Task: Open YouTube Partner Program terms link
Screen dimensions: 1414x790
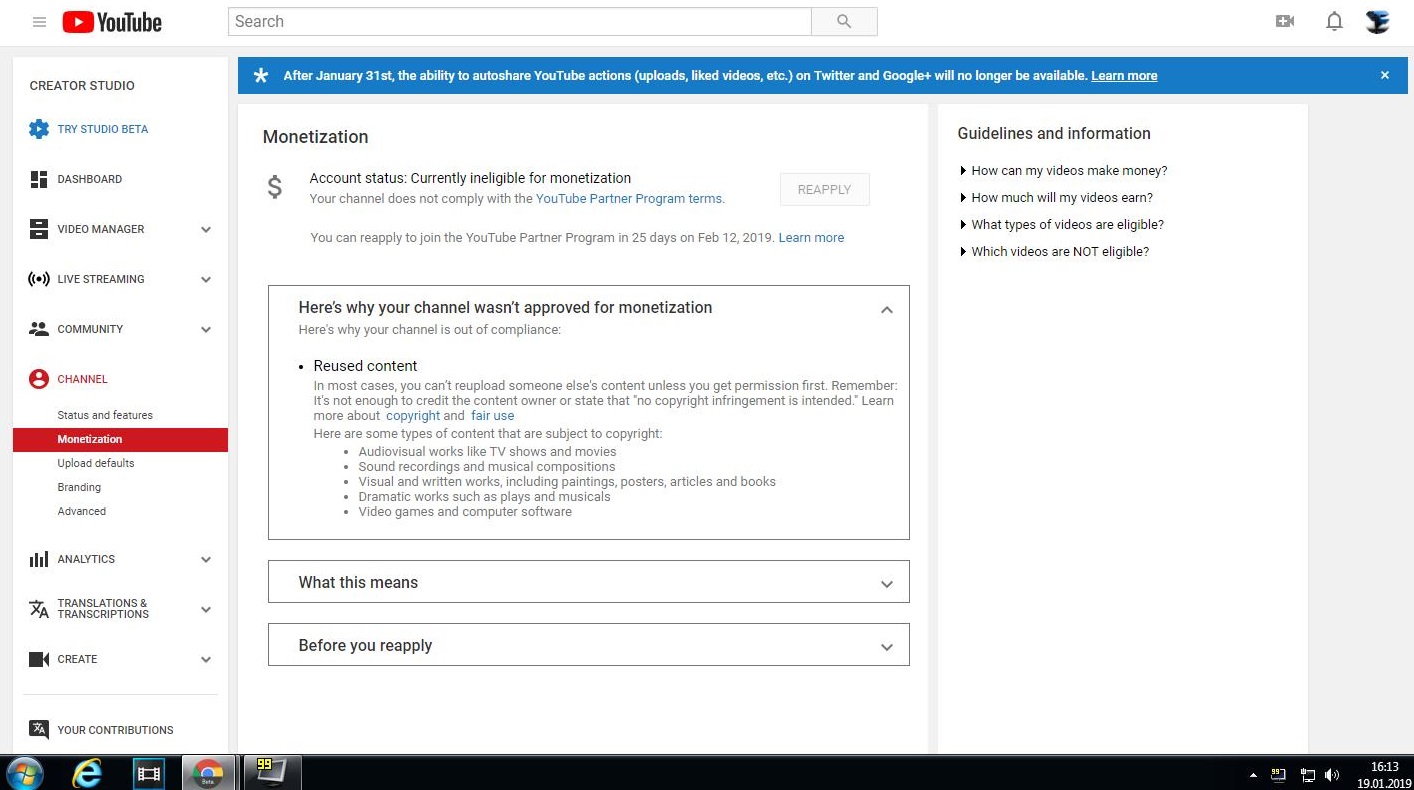Action: click(629, 199)
